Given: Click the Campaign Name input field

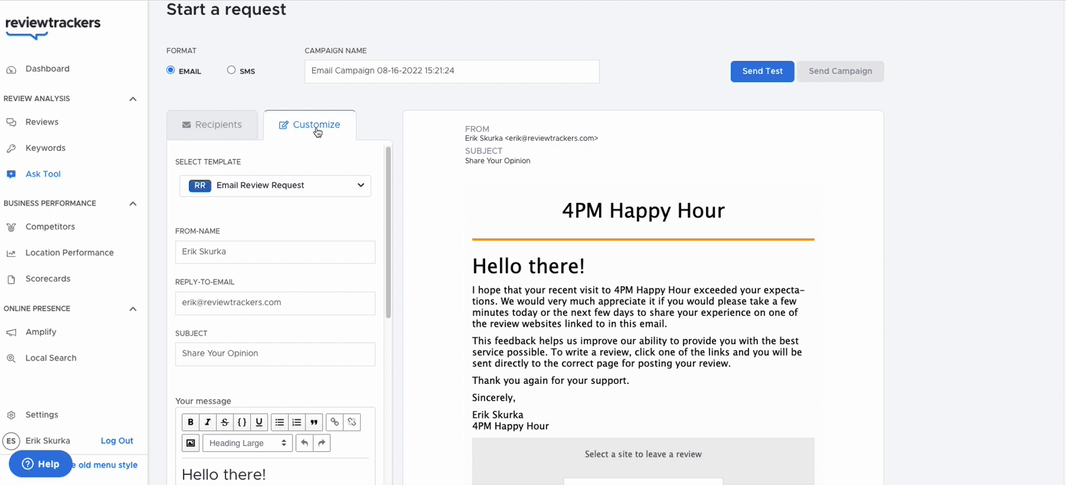Looking at the screenshot, I should (x=451, y=71).
